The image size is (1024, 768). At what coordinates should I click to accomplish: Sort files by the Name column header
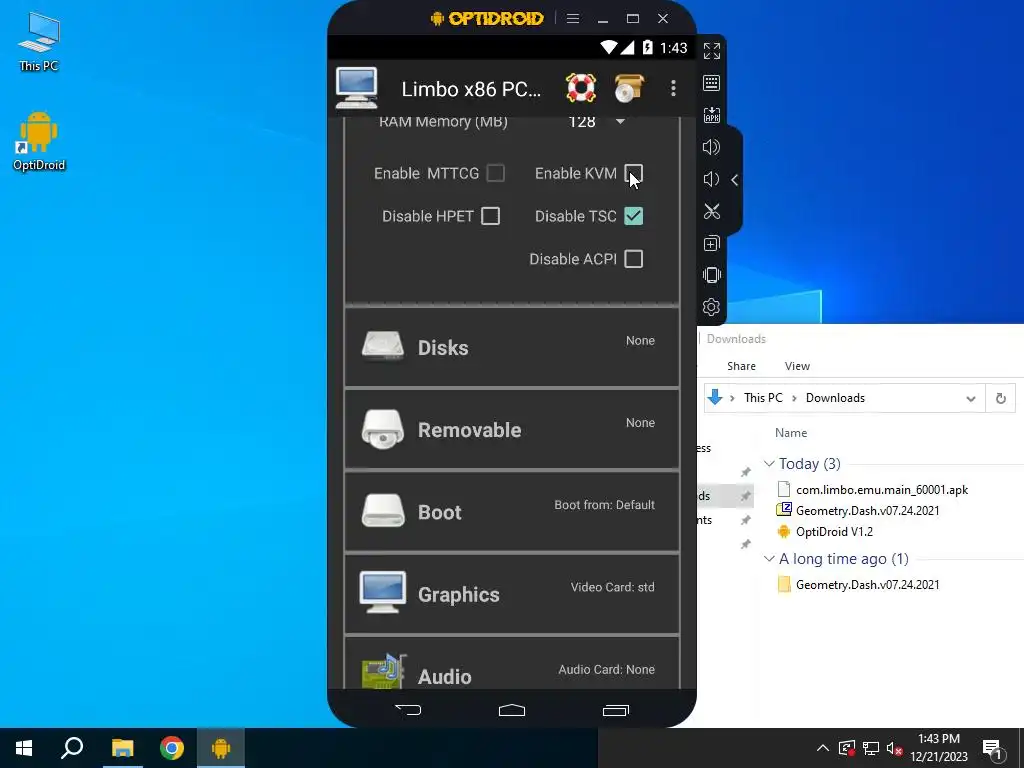tap(791, 433)
